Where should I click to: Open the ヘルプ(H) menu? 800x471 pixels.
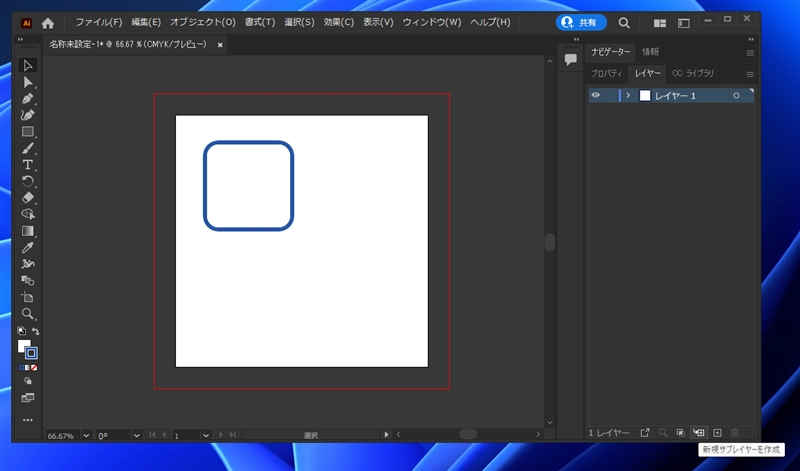490,22
